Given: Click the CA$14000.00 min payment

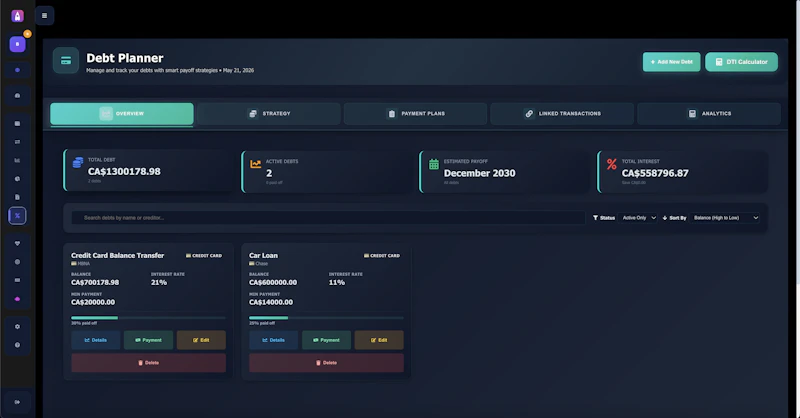Looking at the screenshot, I should [x=271, y=302].
